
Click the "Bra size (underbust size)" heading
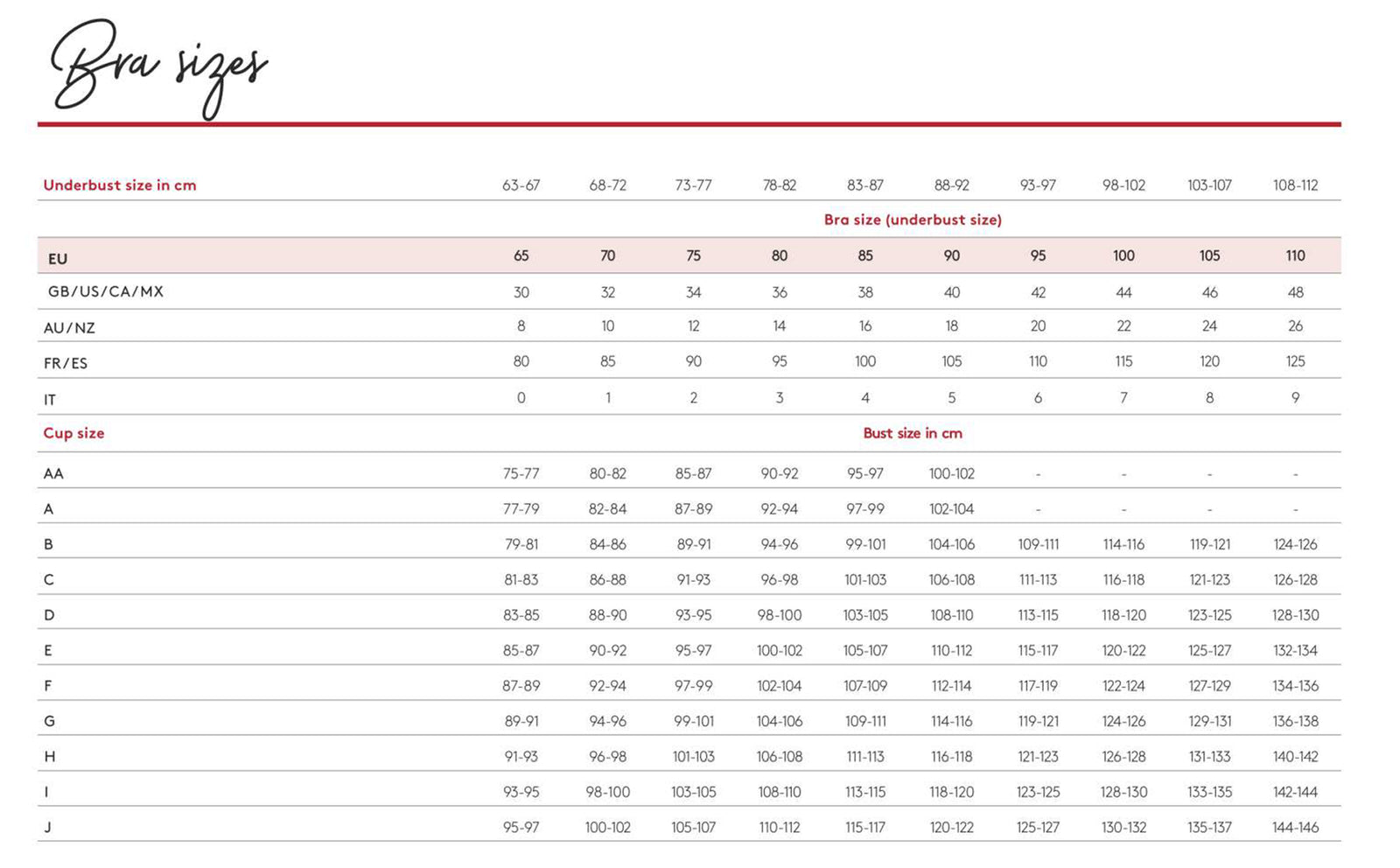913,220
